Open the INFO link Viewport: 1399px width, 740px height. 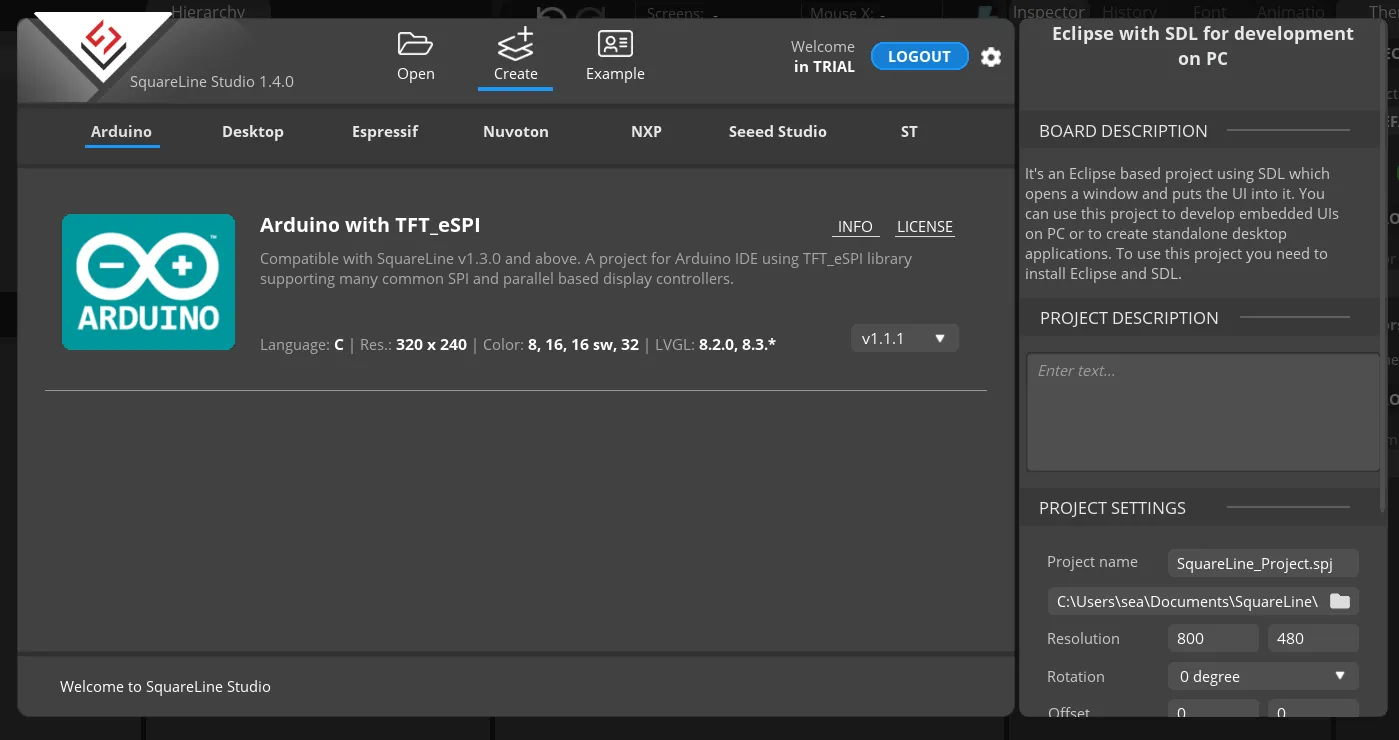855,227
